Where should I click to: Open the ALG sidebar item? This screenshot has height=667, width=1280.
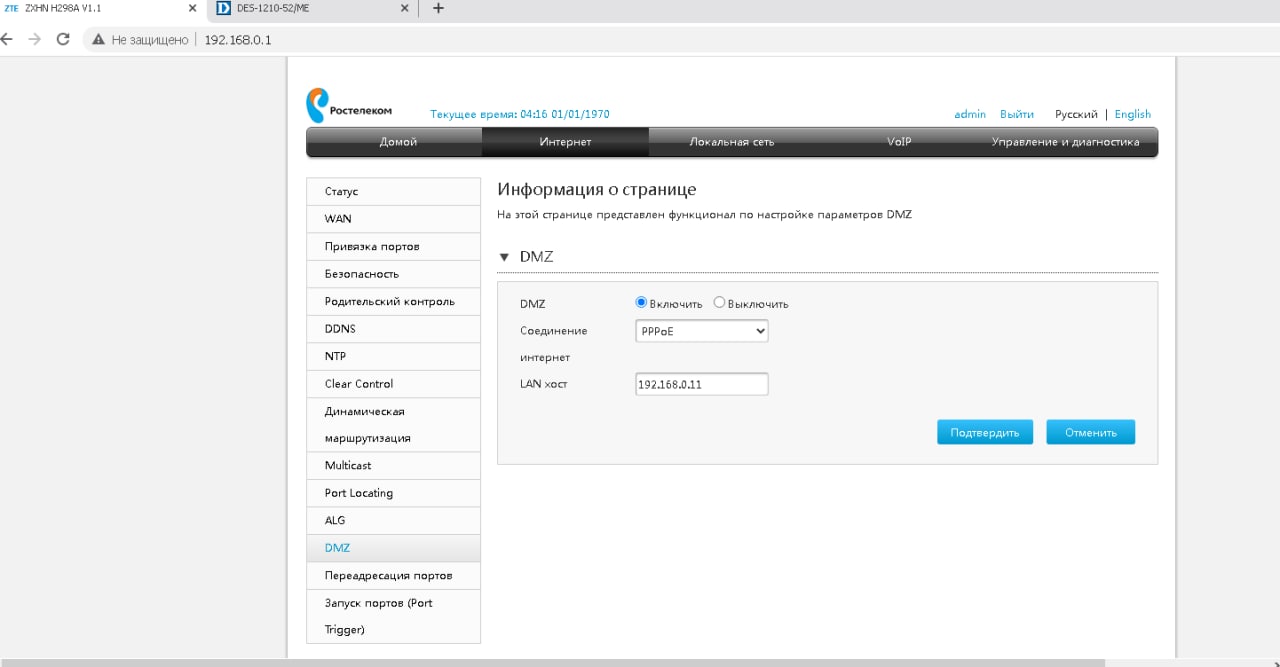393,521
